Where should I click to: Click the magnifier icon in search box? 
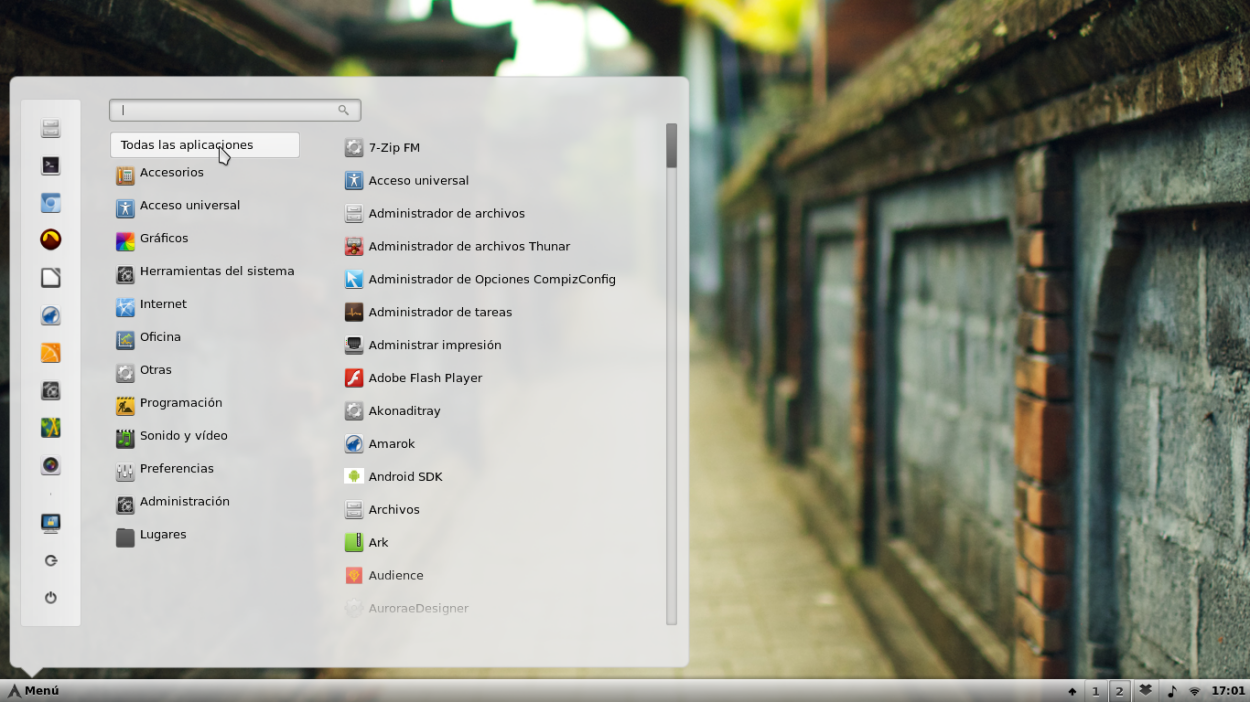344,110
